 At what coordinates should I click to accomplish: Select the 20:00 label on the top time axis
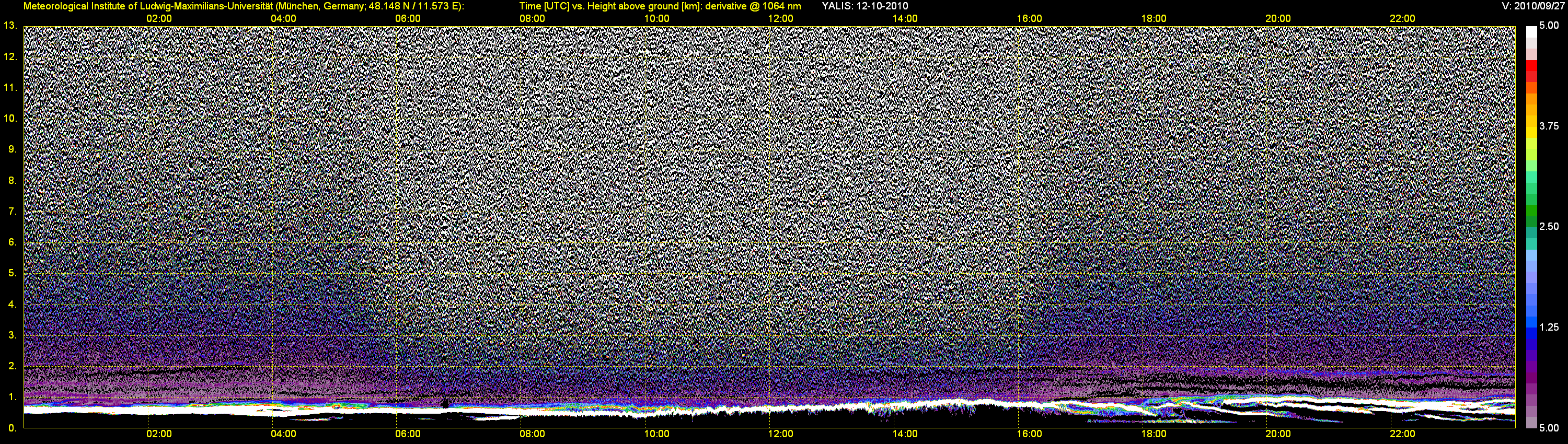(x=1277, y=19)
